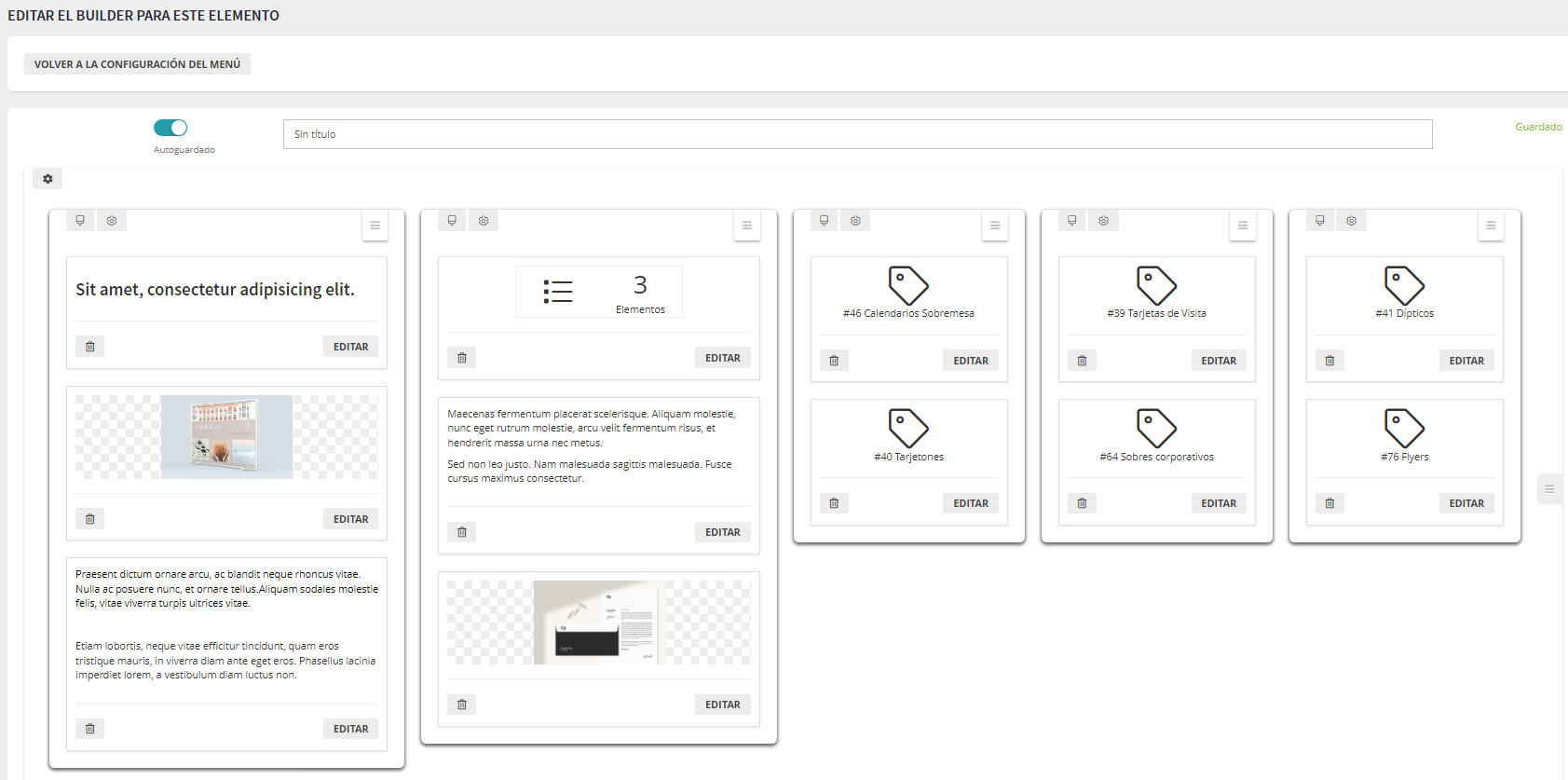
Task: Edit the Maecenas fermentum text block
Action: pos(722,532)
